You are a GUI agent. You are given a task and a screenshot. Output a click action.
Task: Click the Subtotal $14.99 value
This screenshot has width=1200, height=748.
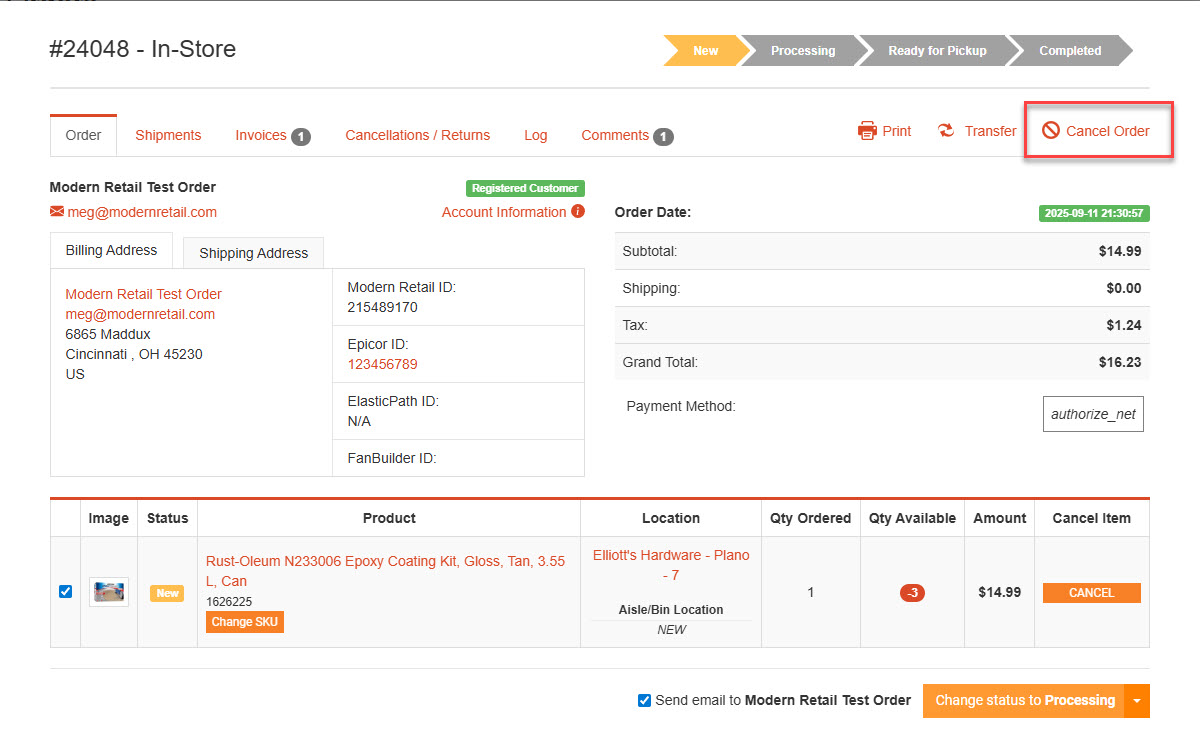[x=1120, y=251]
